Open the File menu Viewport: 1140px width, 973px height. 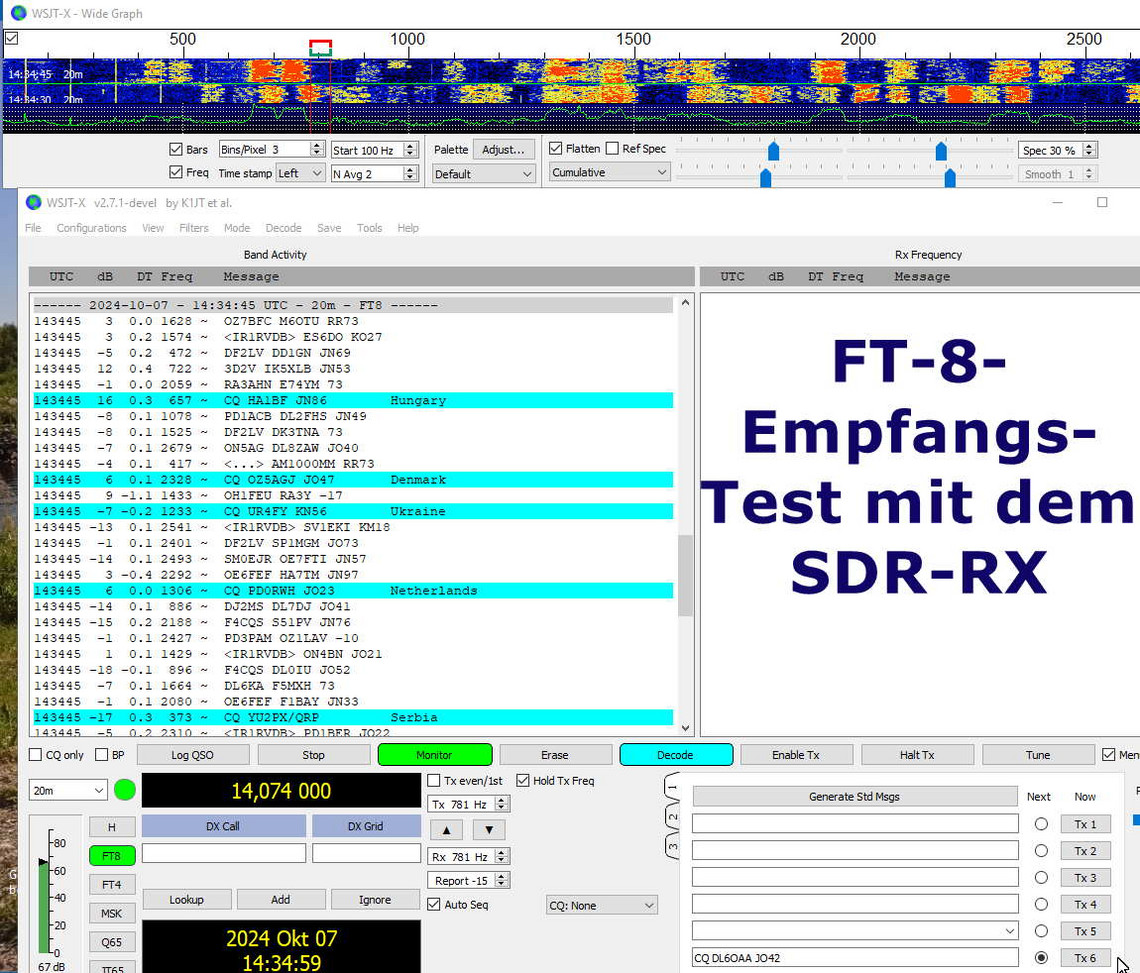coord(33,228)
